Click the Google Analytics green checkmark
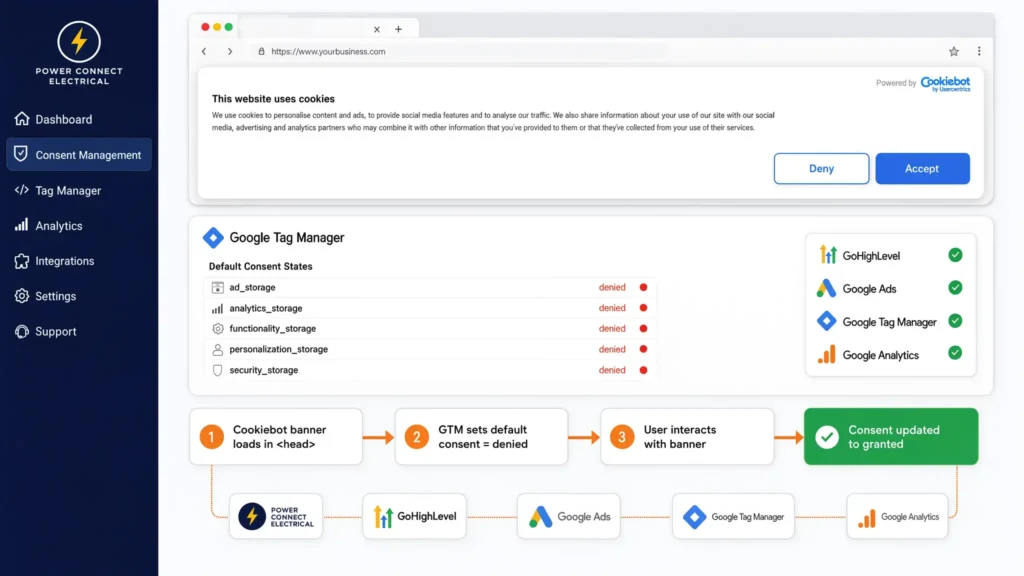This screenshot has width=1024, height=576. [x=955, y=353]
